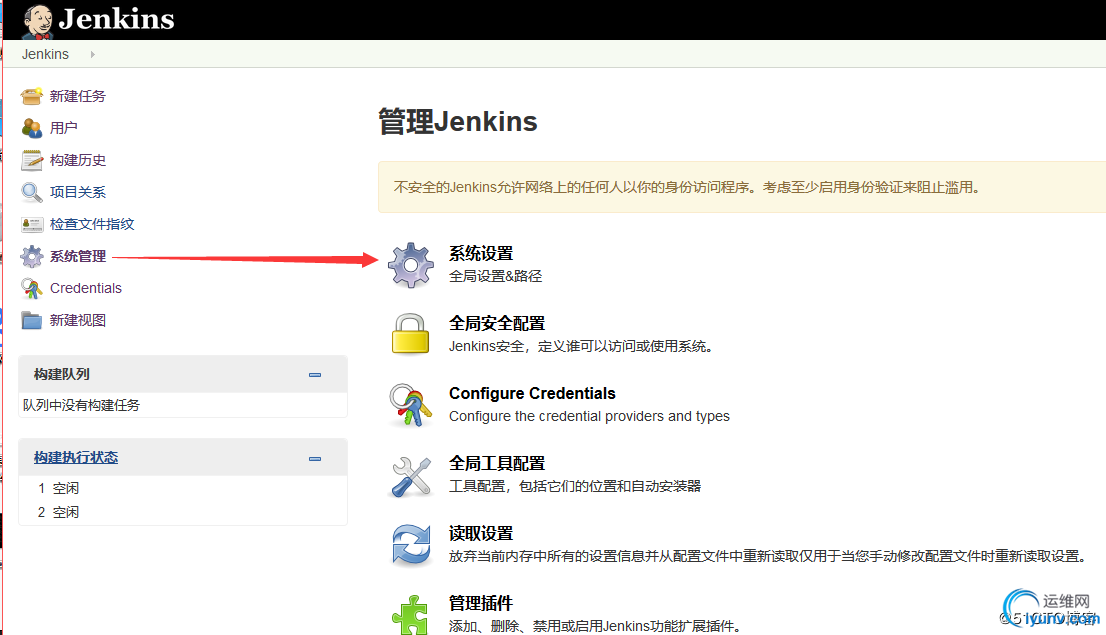Open 检查文件指纹 in the sidebar
Image resolution: width=1106 pixels, height=635 pixels.
92,224
